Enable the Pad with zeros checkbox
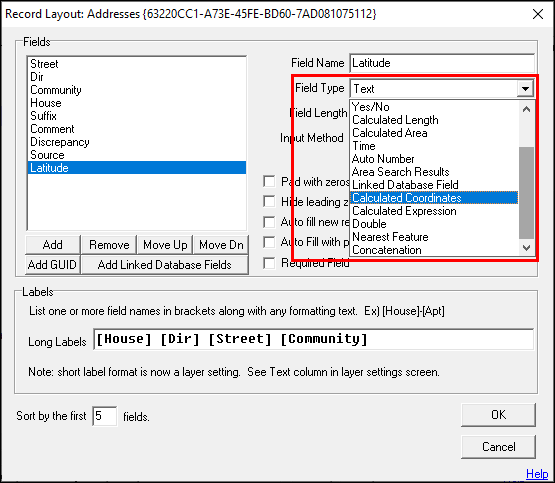The height and width of the screenshot is (483, 555). pos(269,182)
